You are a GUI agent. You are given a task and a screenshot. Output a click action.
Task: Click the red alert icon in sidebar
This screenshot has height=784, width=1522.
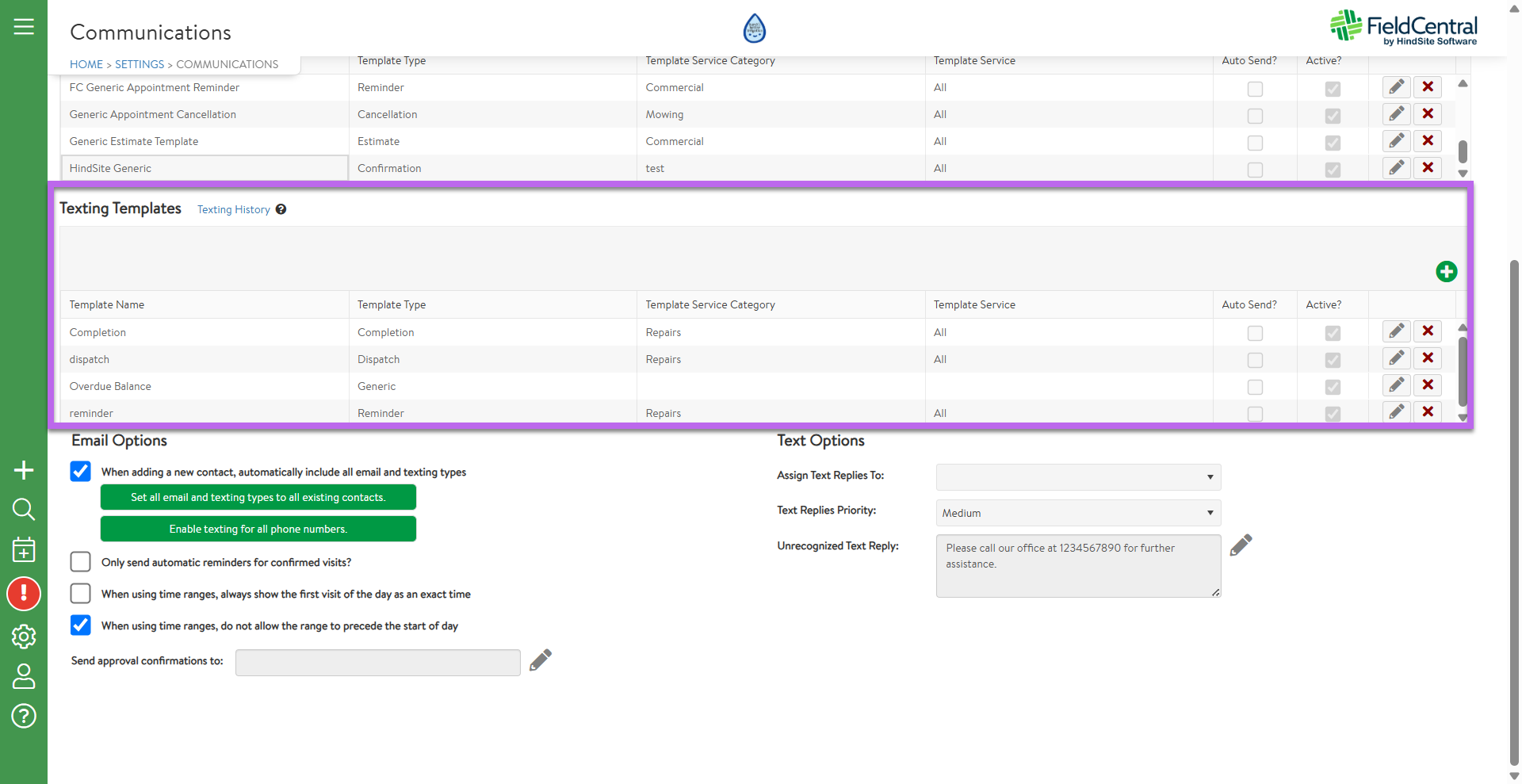pos(24,594)
